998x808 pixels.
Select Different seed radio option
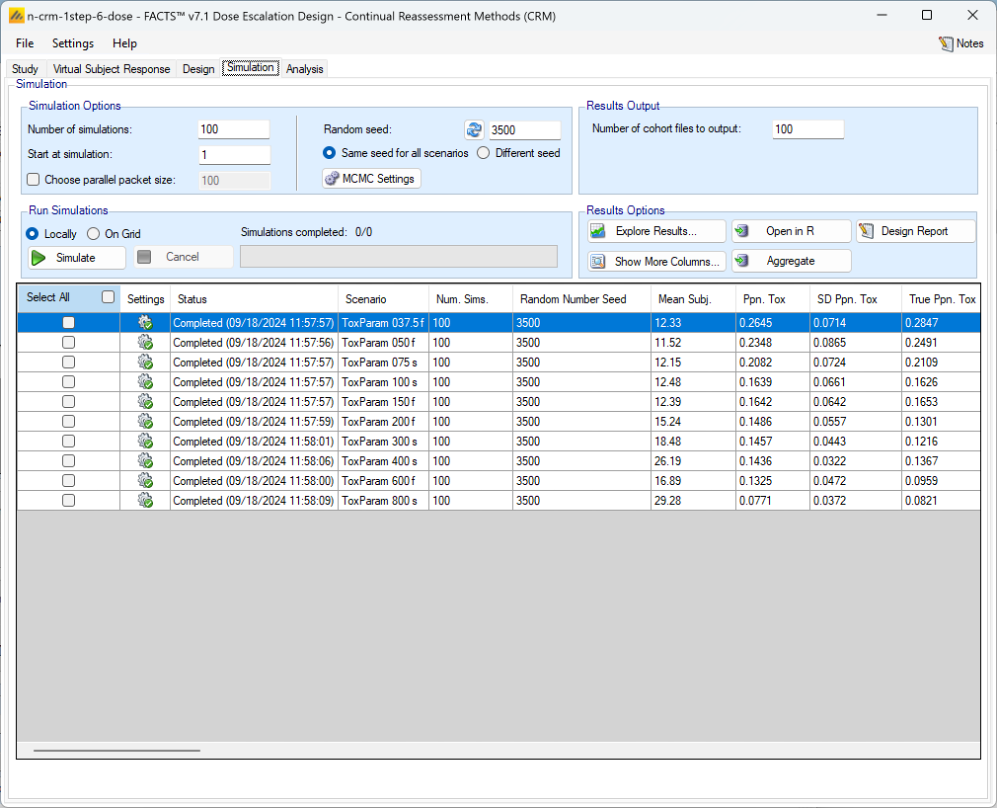483,154
